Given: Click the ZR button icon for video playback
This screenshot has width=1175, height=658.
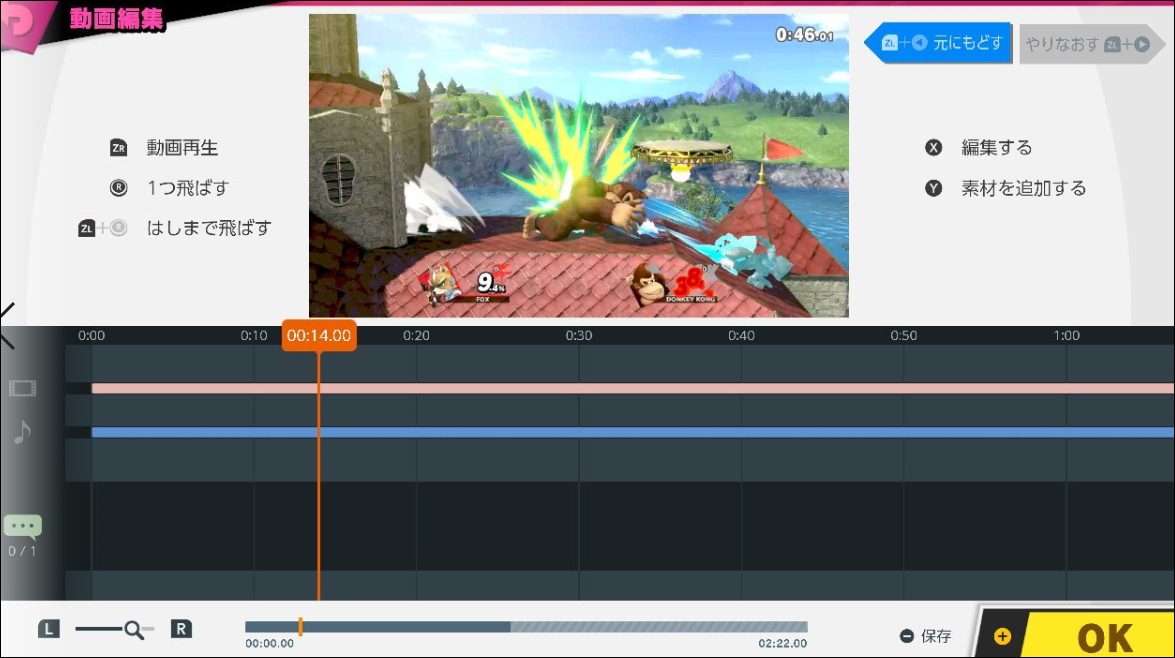Looking at the screenshot, I should point(118,148).
